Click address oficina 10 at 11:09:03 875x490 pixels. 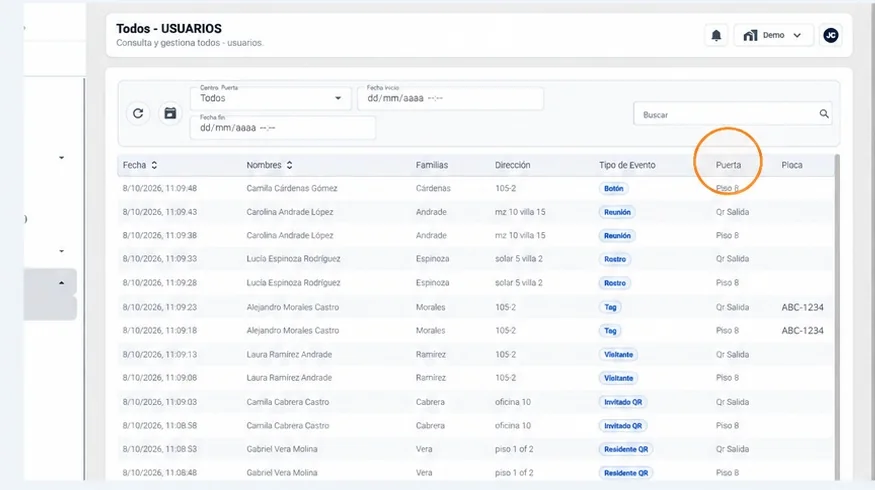point(512,402)
